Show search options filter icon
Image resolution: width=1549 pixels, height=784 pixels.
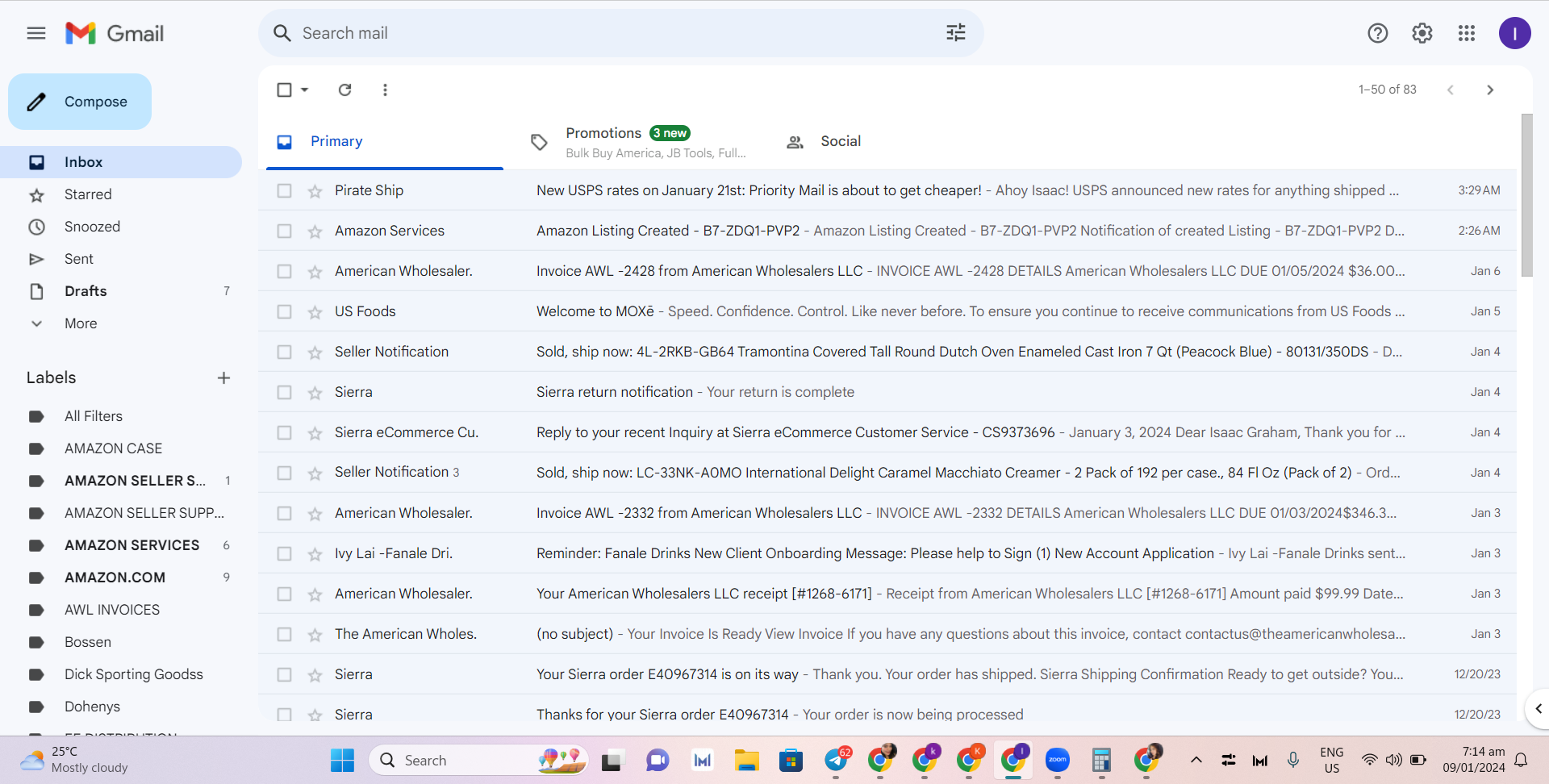tap(956, 33)
